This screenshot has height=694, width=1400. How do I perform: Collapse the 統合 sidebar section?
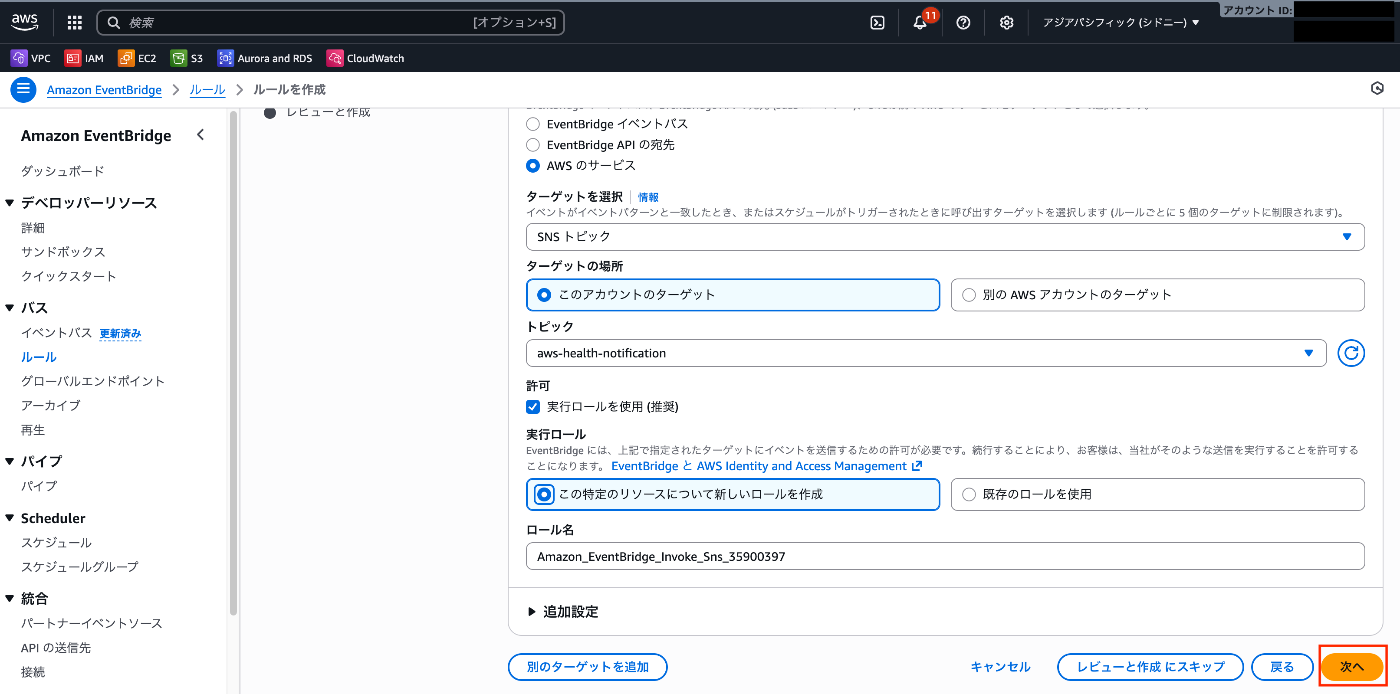pos(10,599)
